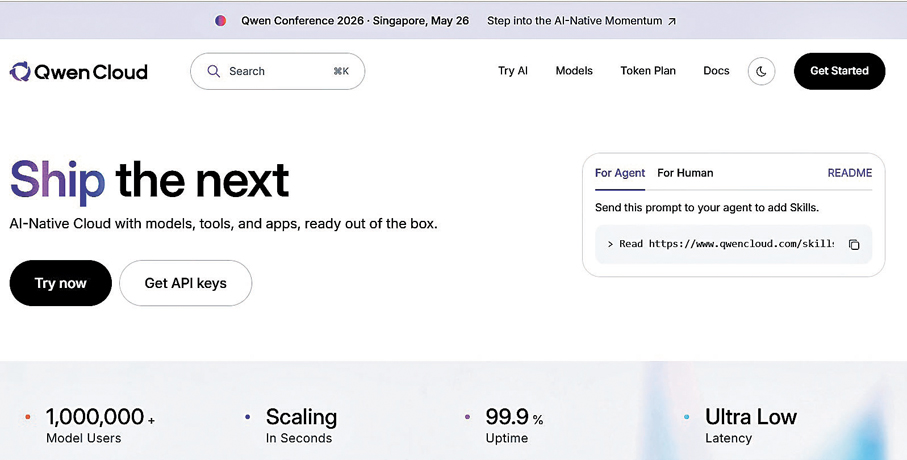Switch to the For Agent tab
Image resolution: width=907 pixels, height=460 pixels.
click(x=620, y=173)
